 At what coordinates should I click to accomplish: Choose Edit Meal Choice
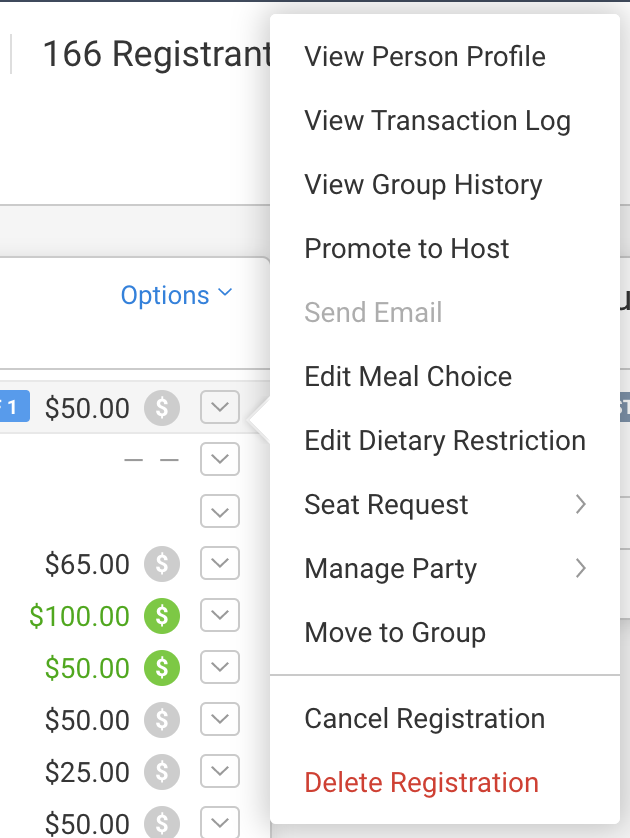point(408,377)
